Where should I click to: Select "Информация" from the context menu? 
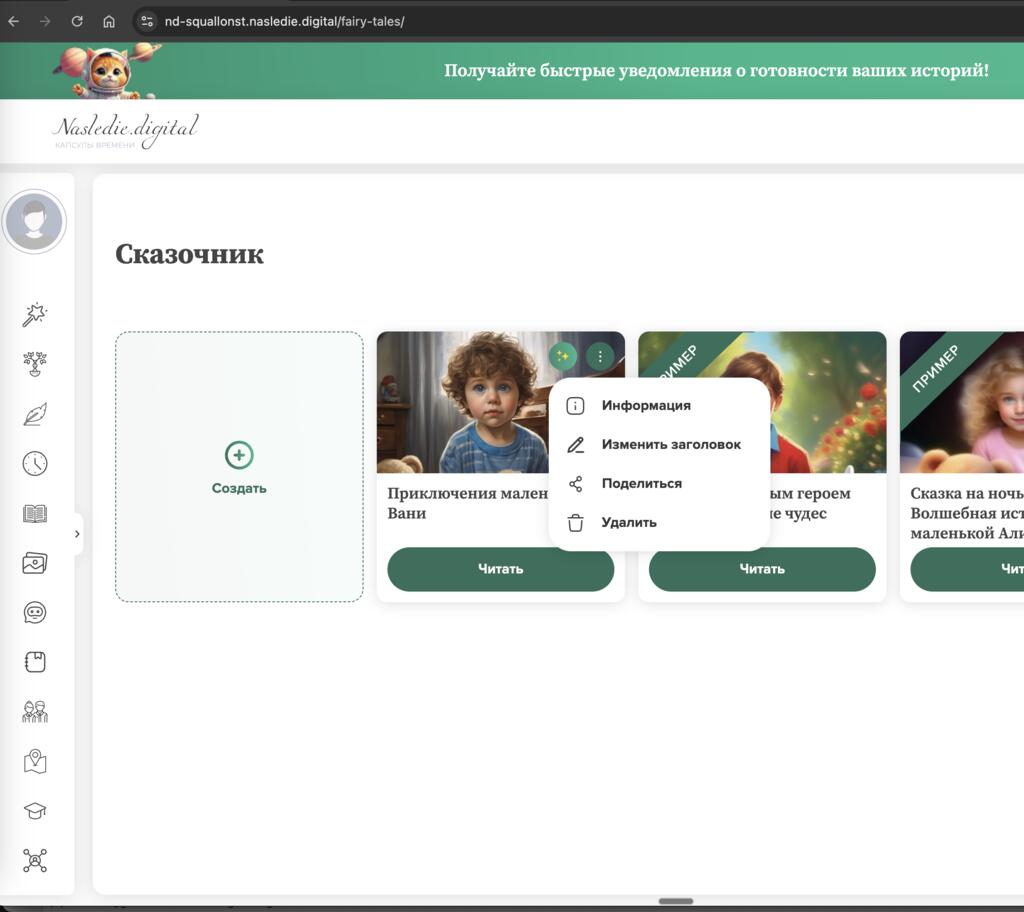tap(645, 406)
